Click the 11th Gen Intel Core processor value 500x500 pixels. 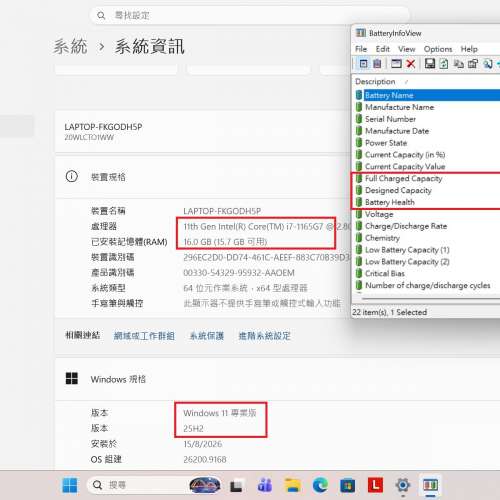coord(267,227)
